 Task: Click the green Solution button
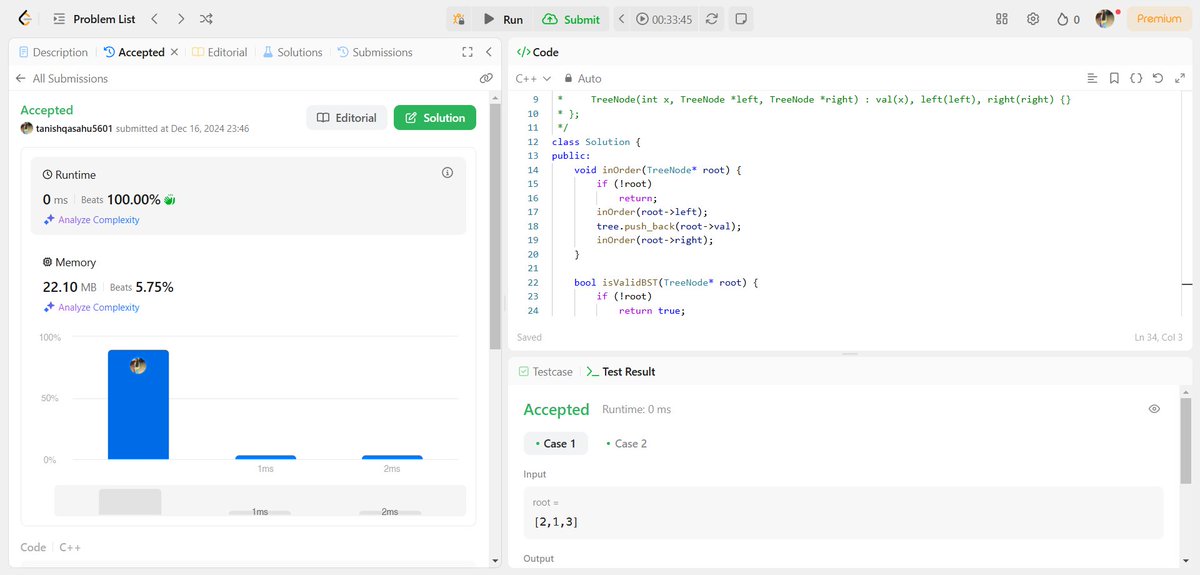[435, 117]
